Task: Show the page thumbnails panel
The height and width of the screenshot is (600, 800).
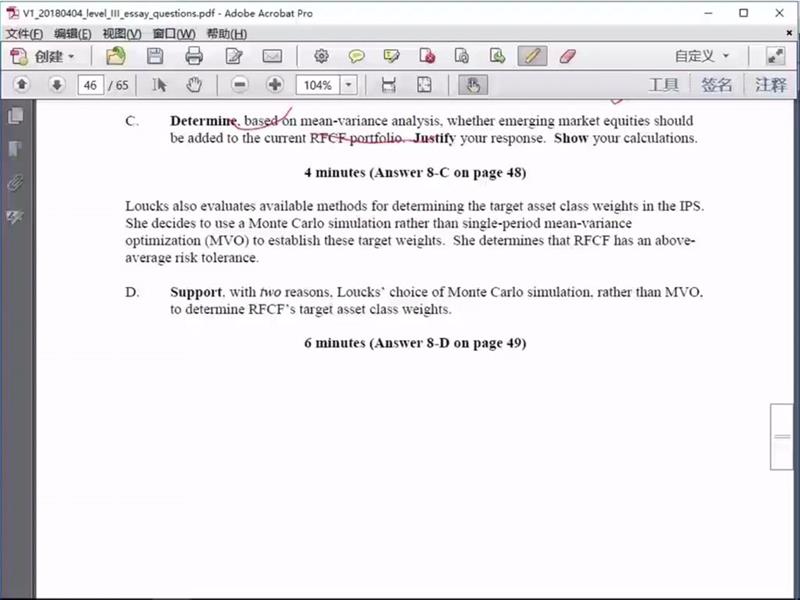Action: 16,116
